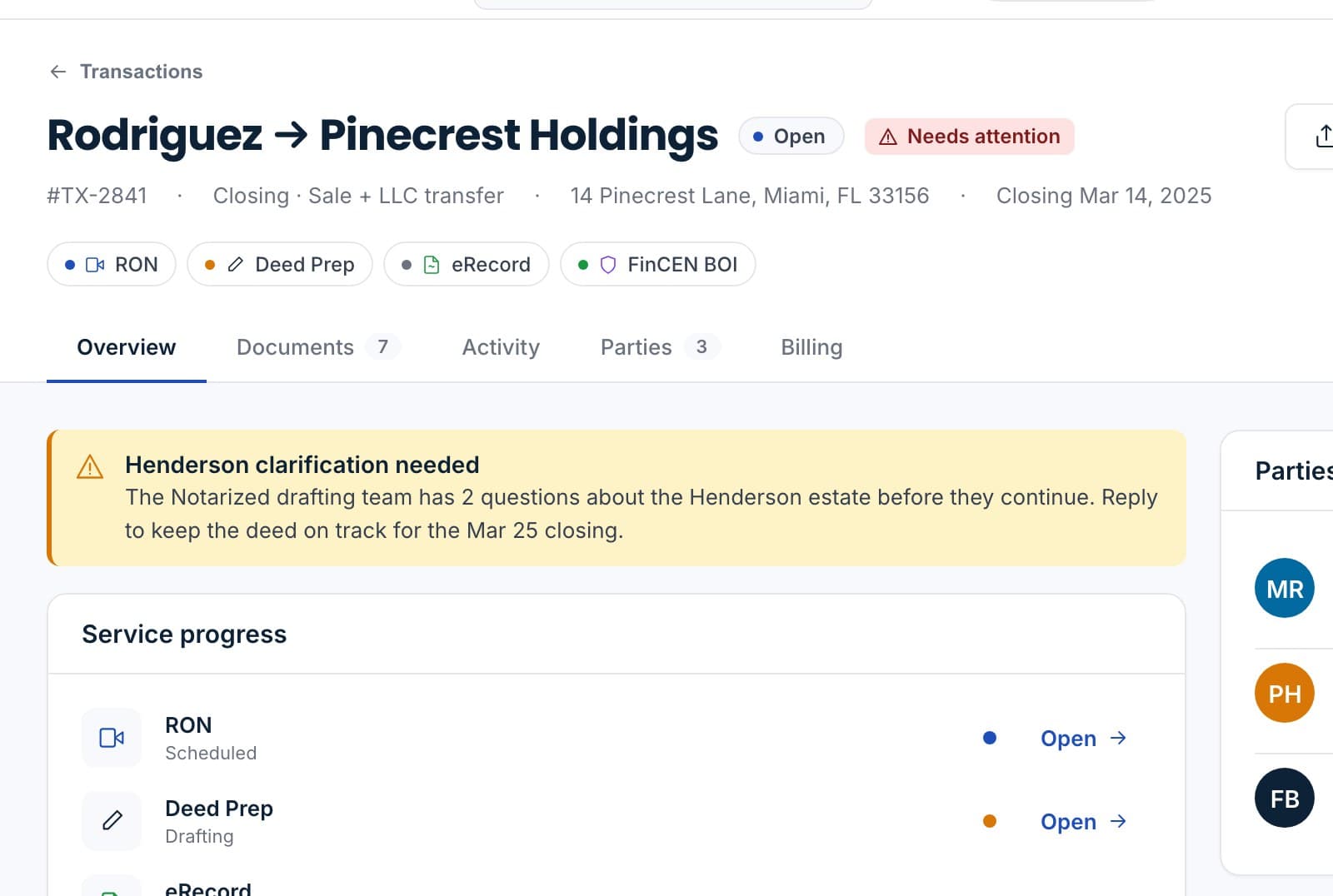The height and width of the screenshot is (896, 1333).
Task: Click the document icon in eRecord chip
Action: [432, 265]
